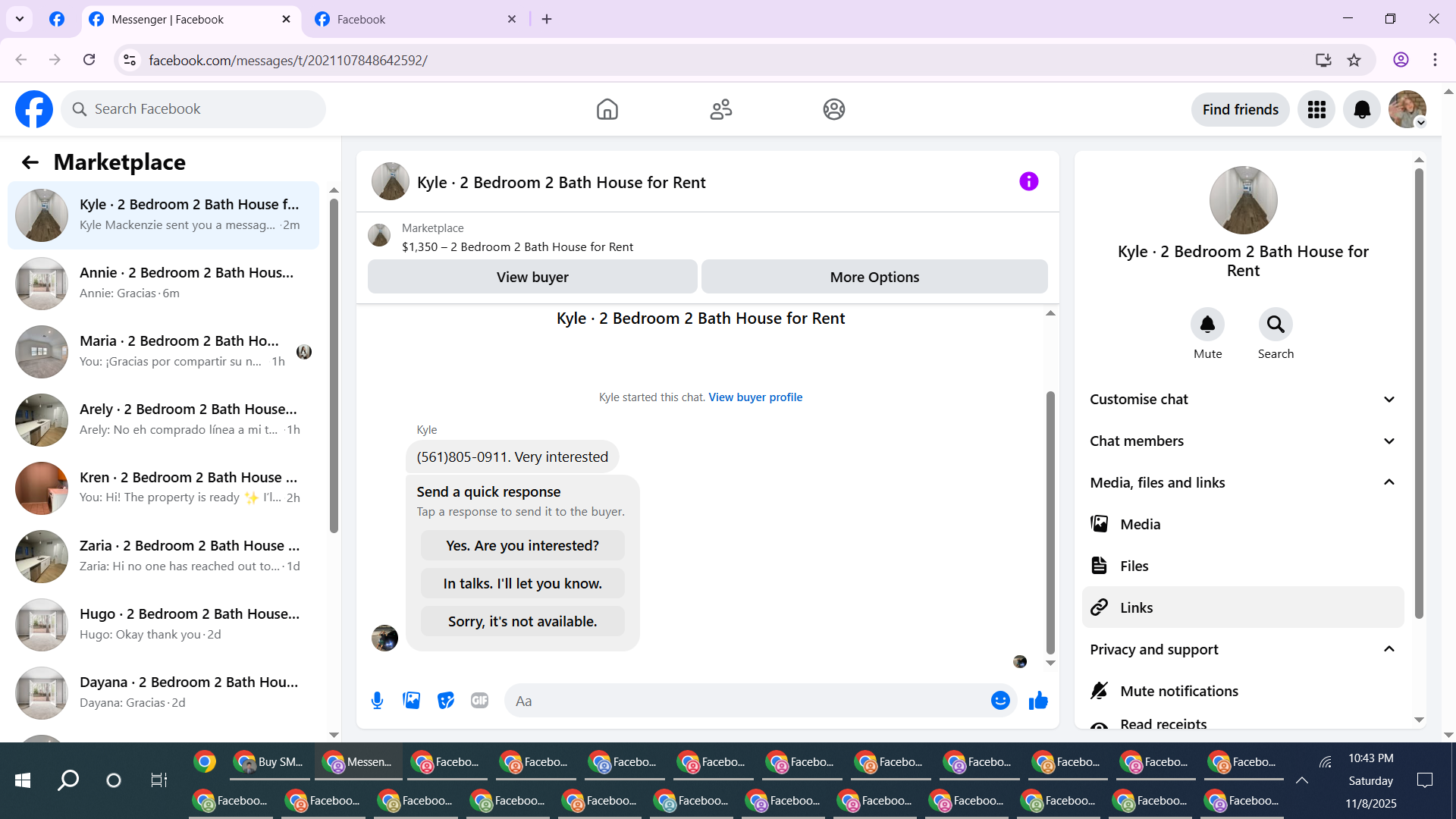Click the chat messages vertical scrollbar
Viewport: 1456px width, 819px height.
coord(1050,522)
